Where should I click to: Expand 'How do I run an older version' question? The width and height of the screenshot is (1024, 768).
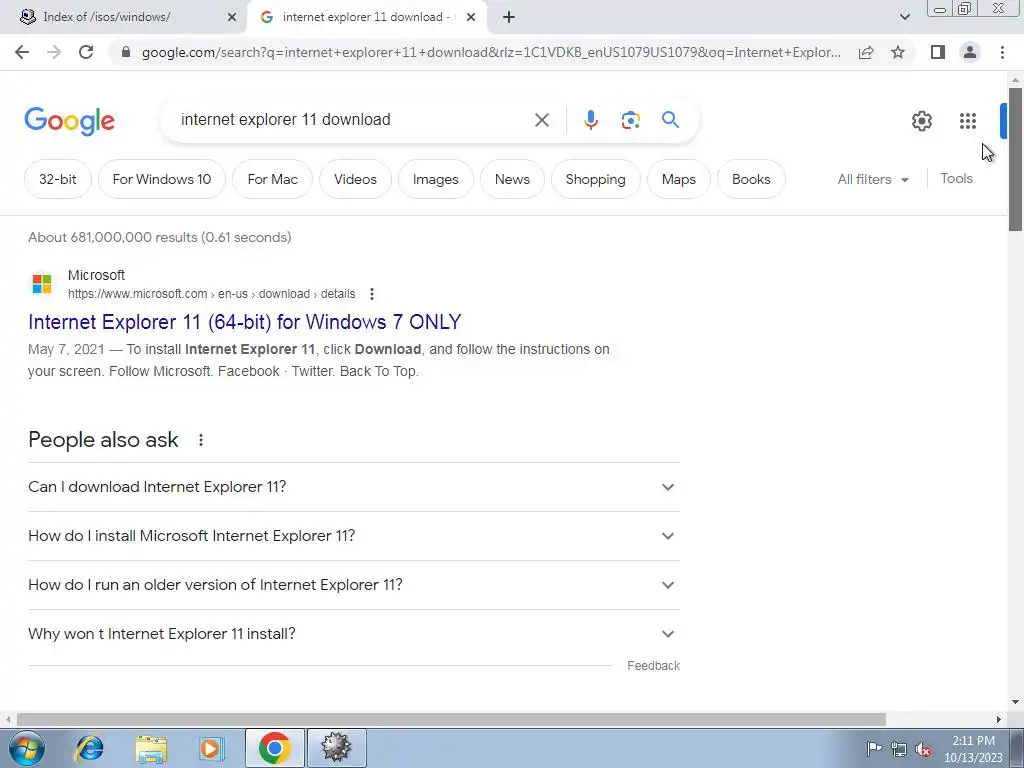354,585
